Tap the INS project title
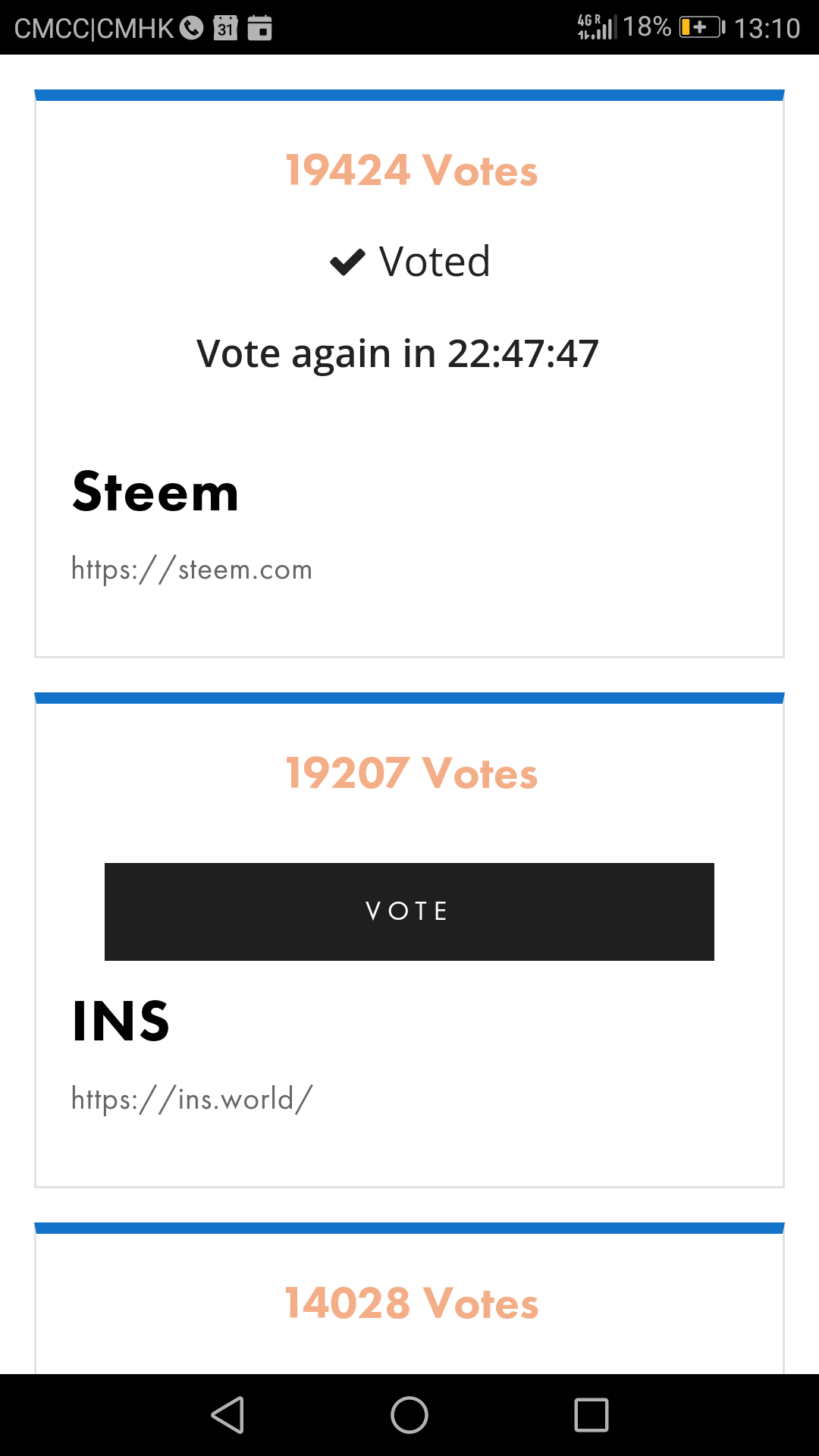Image resolution: width=819 pixels, height=1456 pixels. (121, 1021)
